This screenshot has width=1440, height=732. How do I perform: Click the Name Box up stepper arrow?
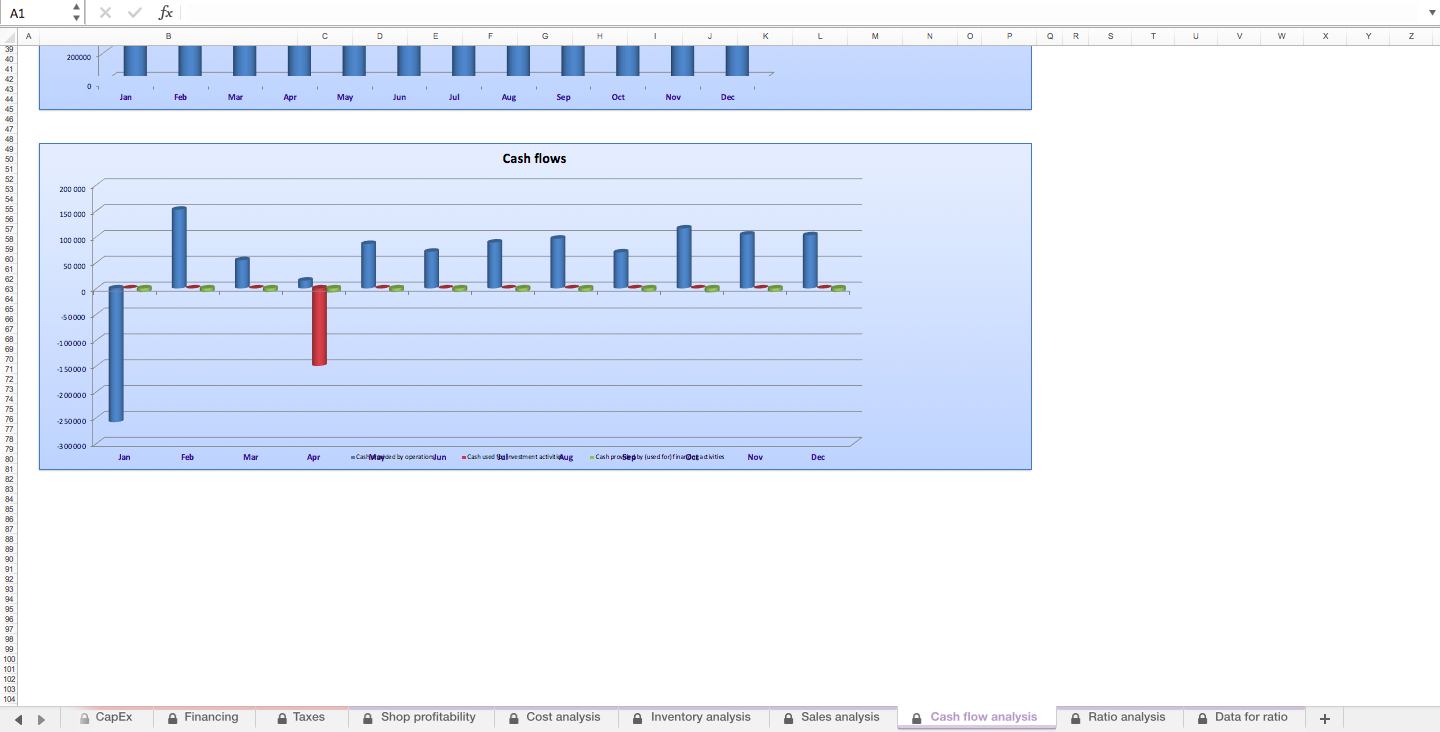pos(76,7)
